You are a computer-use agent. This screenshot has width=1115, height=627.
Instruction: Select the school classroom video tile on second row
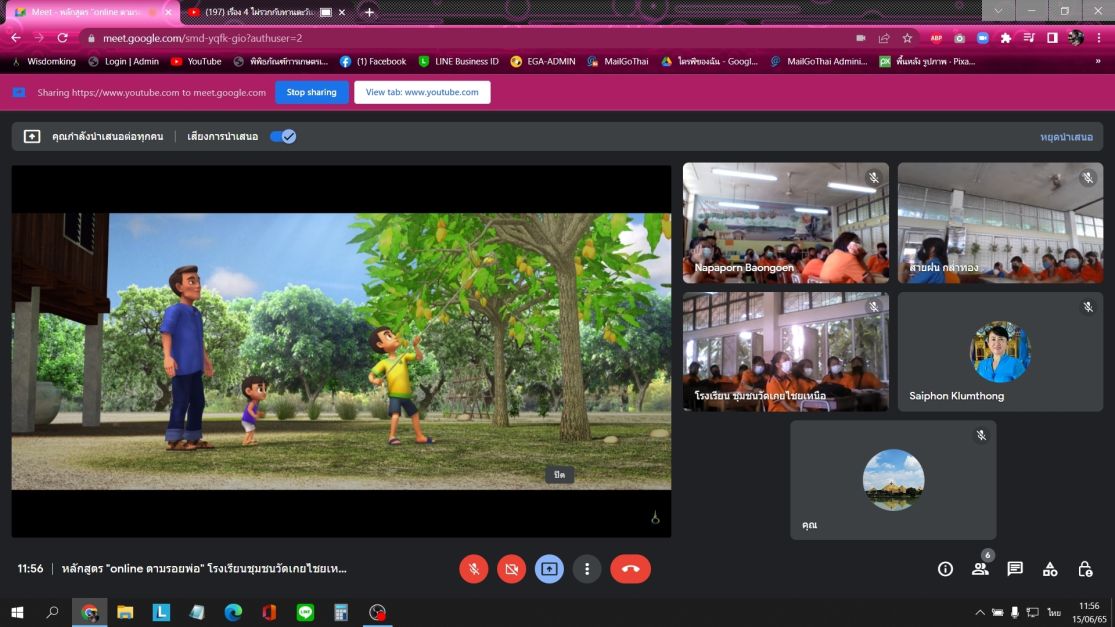coord(786,352)
